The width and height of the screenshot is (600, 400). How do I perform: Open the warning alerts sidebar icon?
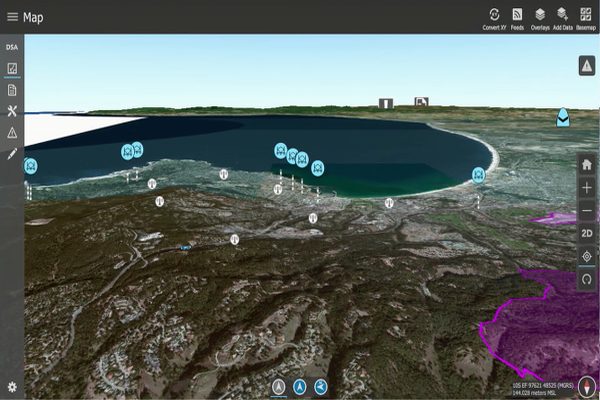12,132
